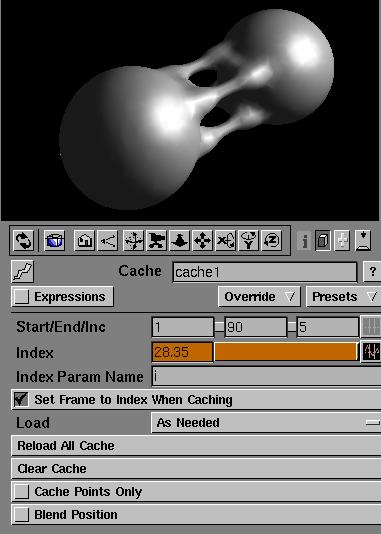Open the Override dropdown menu
The image size is (381, 534).
pyautogui.click(x=259, y=297)
